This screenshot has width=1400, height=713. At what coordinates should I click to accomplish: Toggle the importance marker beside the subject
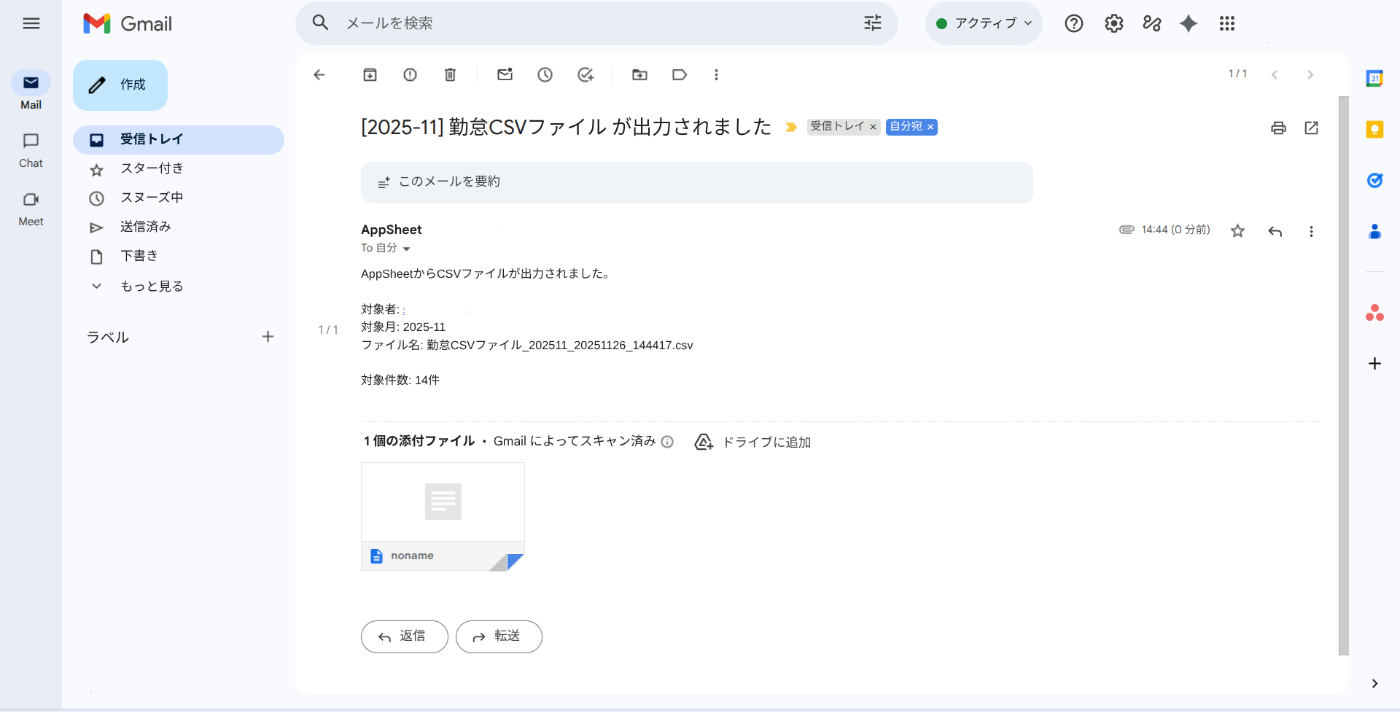pos(791,127)
